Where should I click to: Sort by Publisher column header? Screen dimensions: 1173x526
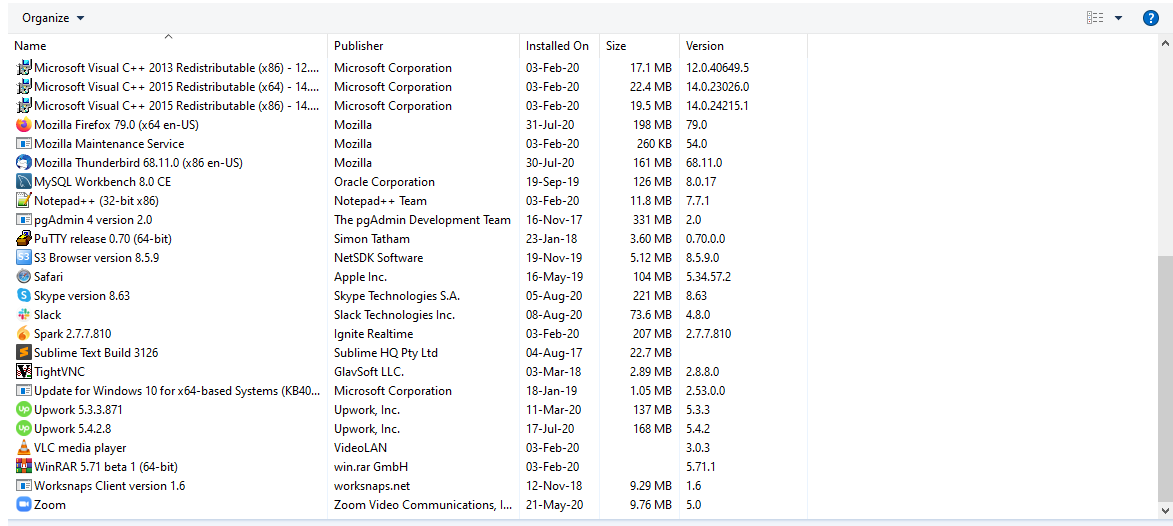pyautogui.click(x=358, y=46)
